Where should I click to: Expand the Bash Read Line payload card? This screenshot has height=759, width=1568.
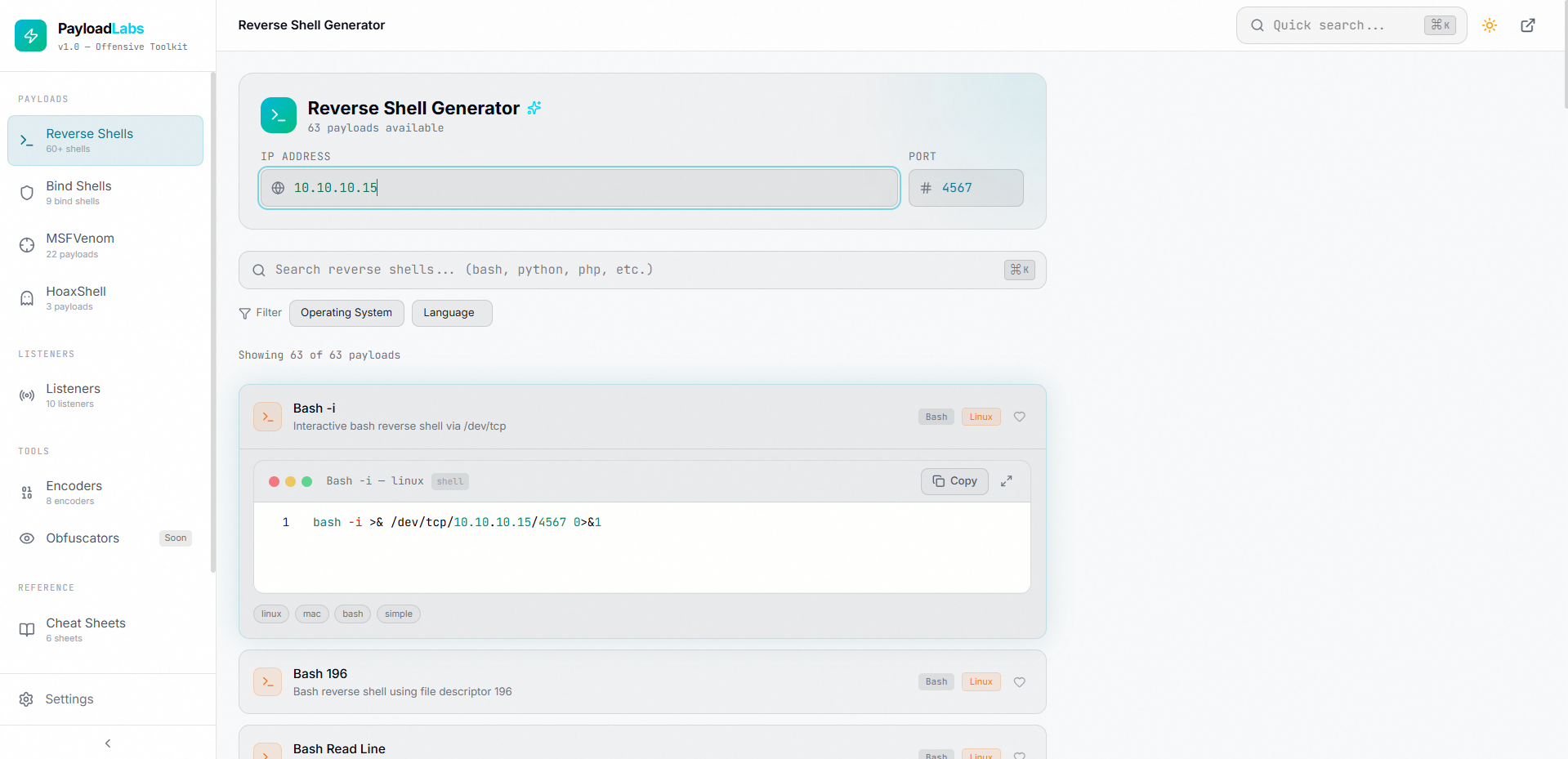tap(642, 743)
